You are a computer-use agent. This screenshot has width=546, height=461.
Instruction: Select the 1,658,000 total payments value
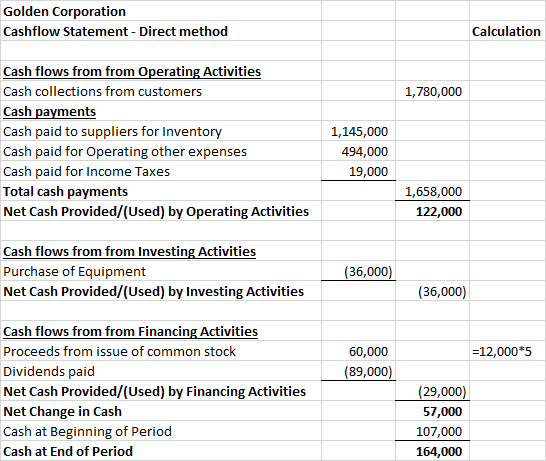(433, 192)
